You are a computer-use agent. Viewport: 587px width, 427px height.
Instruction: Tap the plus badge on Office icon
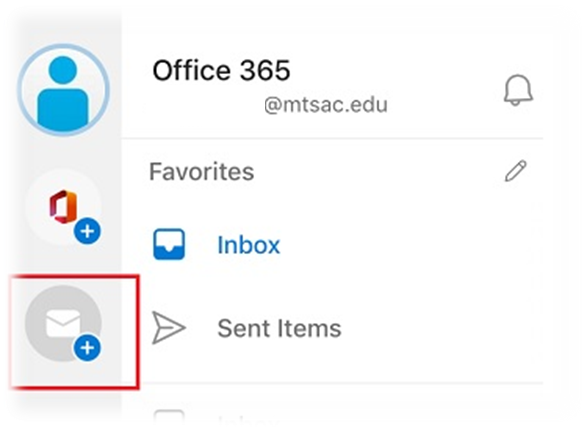pos(87,231)
